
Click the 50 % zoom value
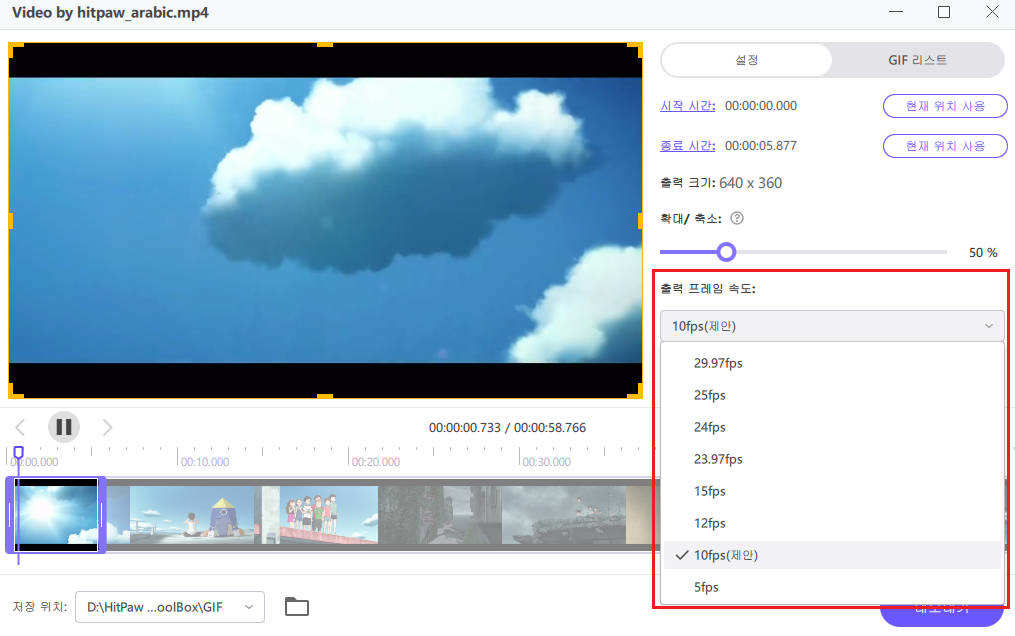pyautogui.click(x=983, y=252)
